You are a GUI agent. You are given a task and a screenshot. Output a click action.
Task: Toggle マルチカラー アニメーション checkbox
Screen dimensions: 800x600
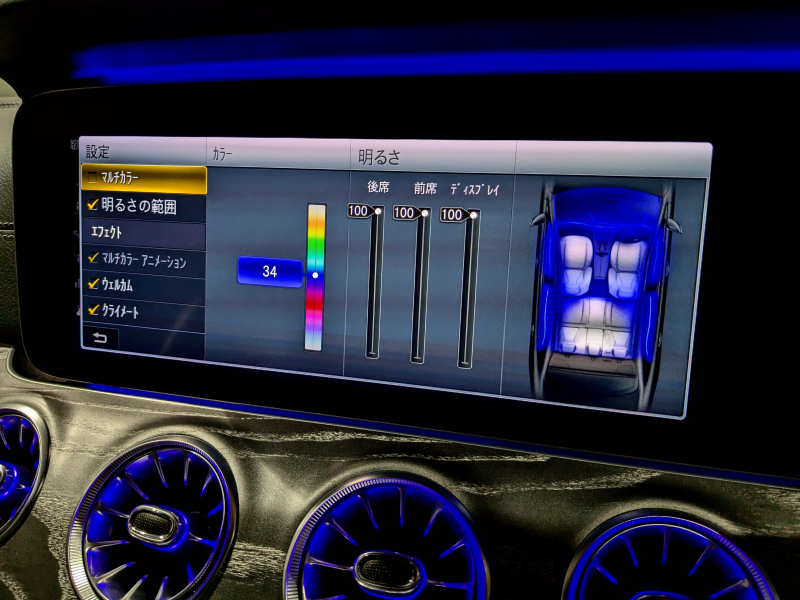(93, 260)
